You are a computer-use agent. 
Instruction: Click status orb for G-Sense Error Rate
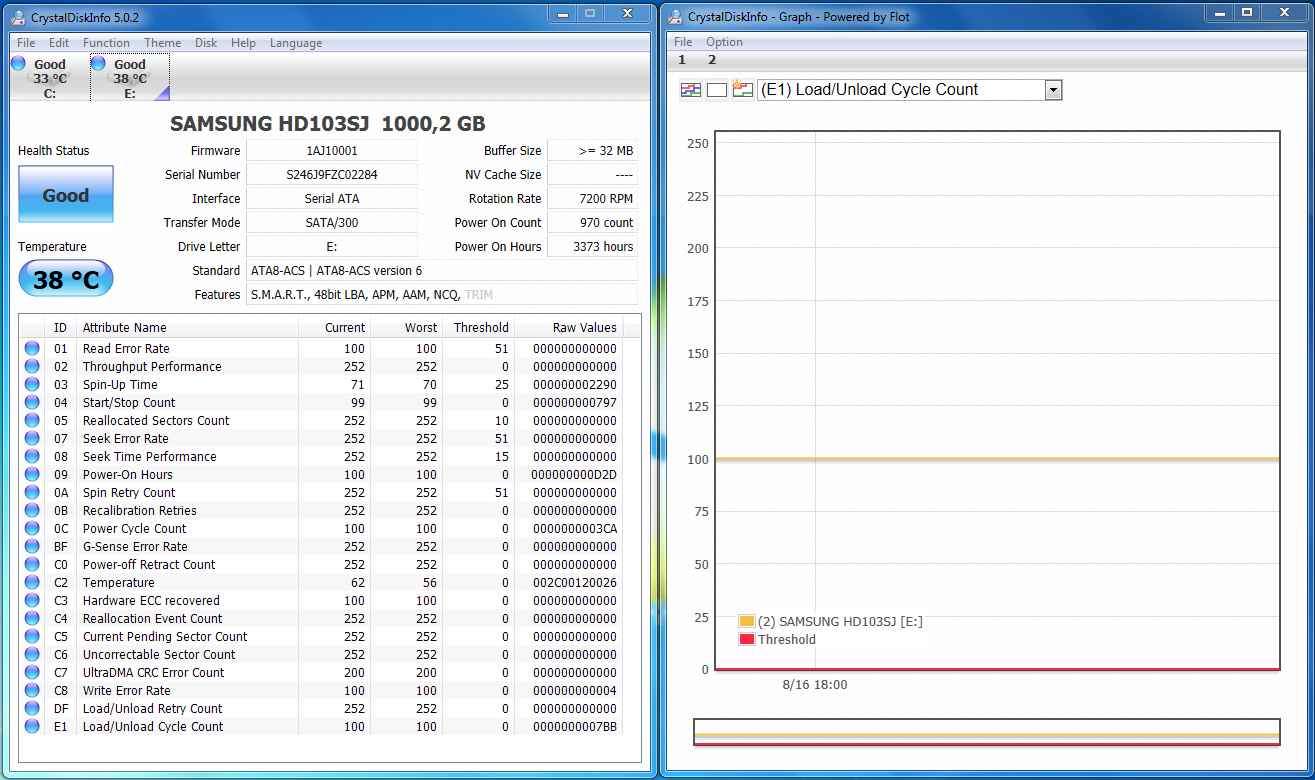tap(32, 547)
